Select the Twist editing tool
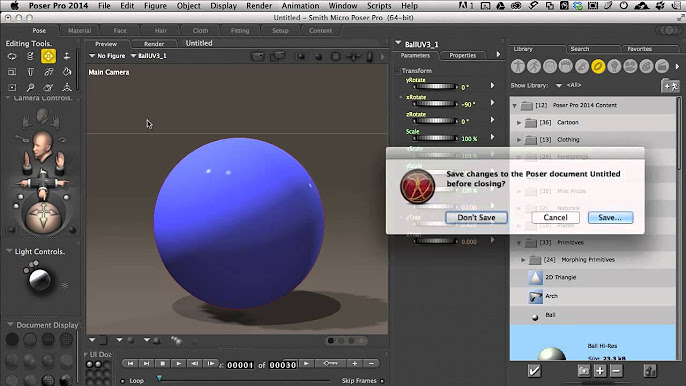 pos(30,56)
